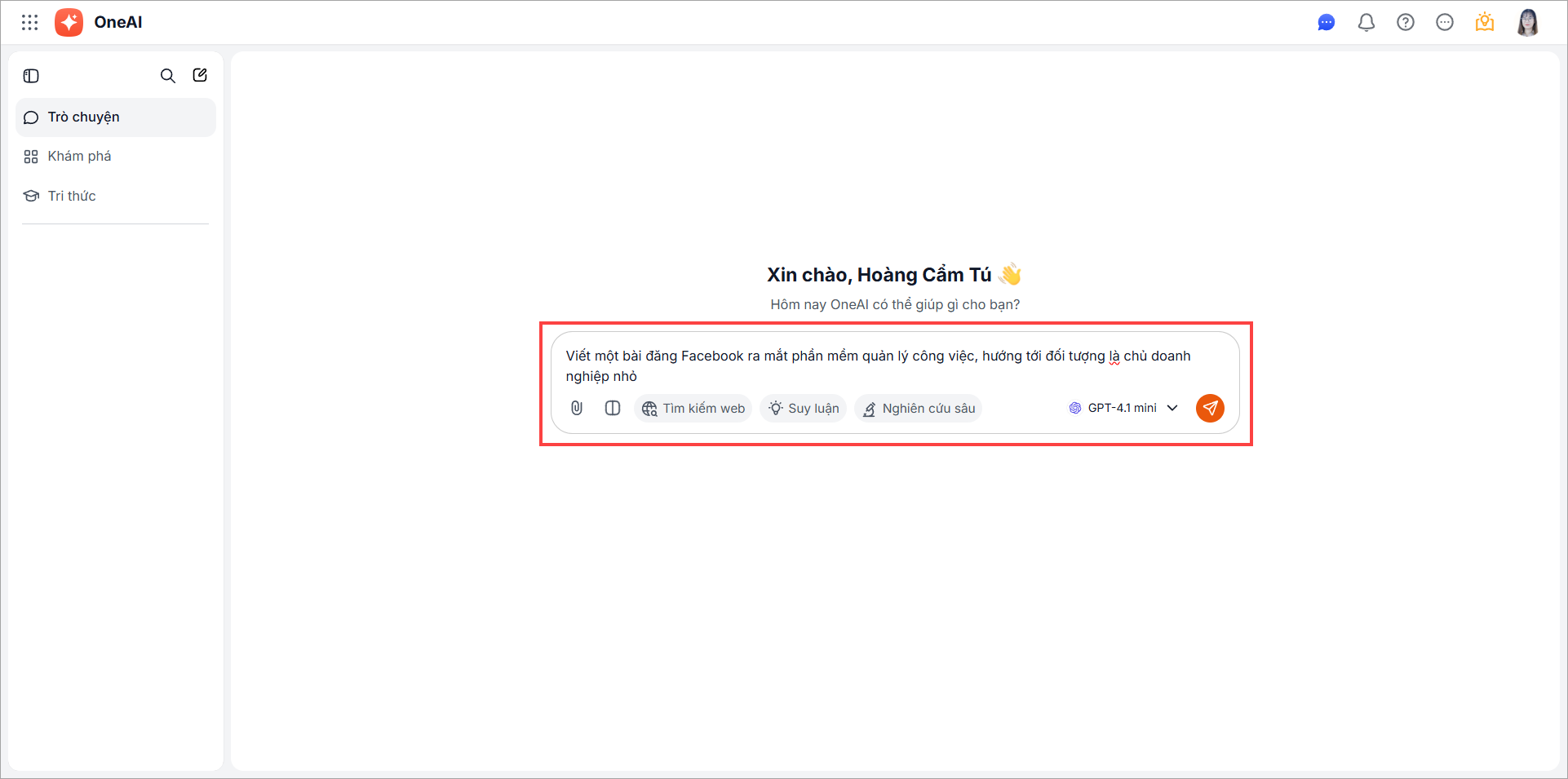Image resolution: width=1568 pixels, height=779 pixels.
Task: Open the app launcher grid icon
Action: 30,23
